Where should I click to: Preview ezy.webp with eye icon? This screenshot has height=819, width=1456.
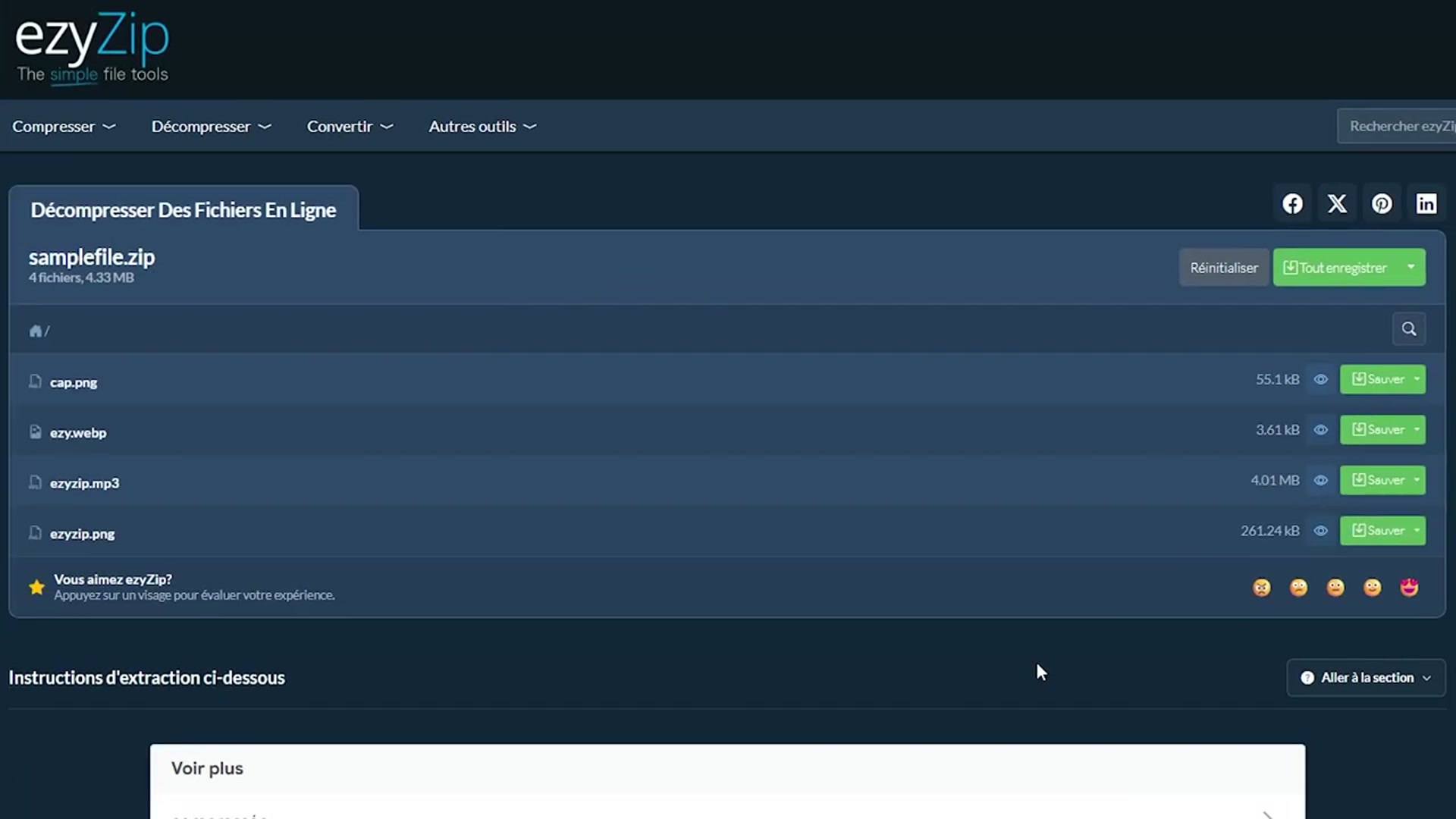pyautogui.click(x=1321, y=430)
